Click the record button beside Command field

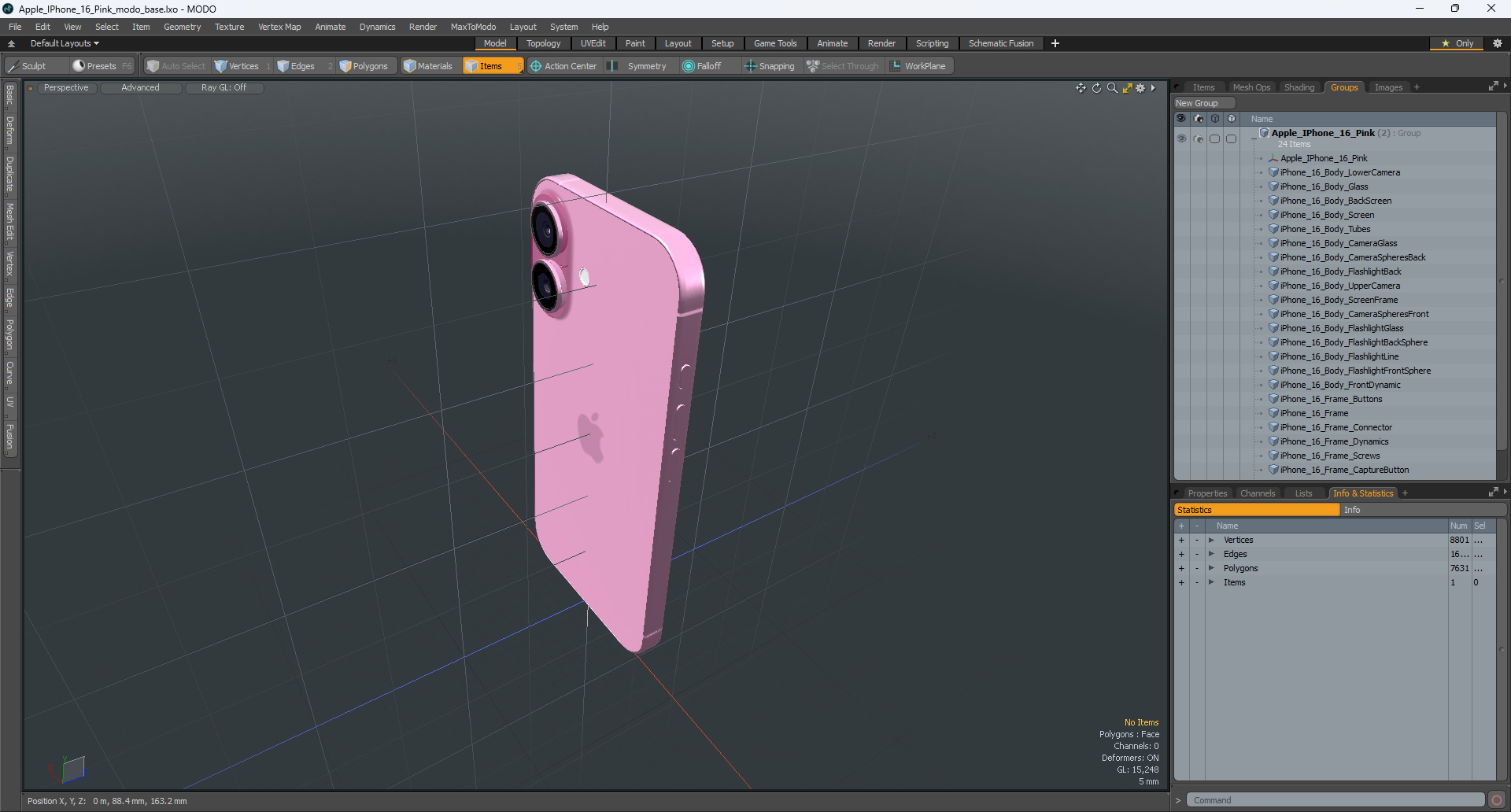1497,800
